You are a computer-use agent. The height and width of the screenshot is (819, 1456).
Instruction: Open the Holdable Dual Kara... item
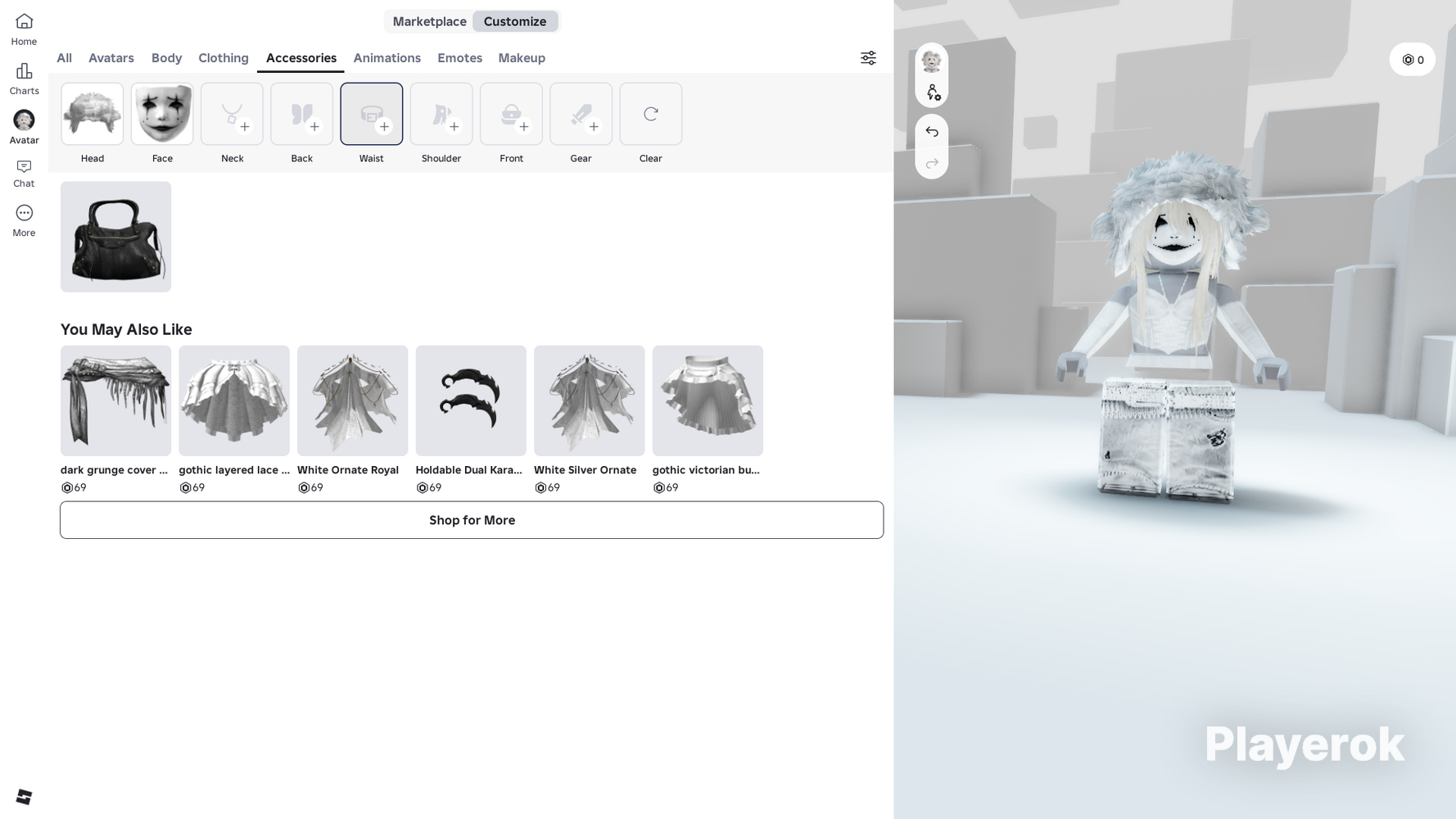[x=471, y=400]
